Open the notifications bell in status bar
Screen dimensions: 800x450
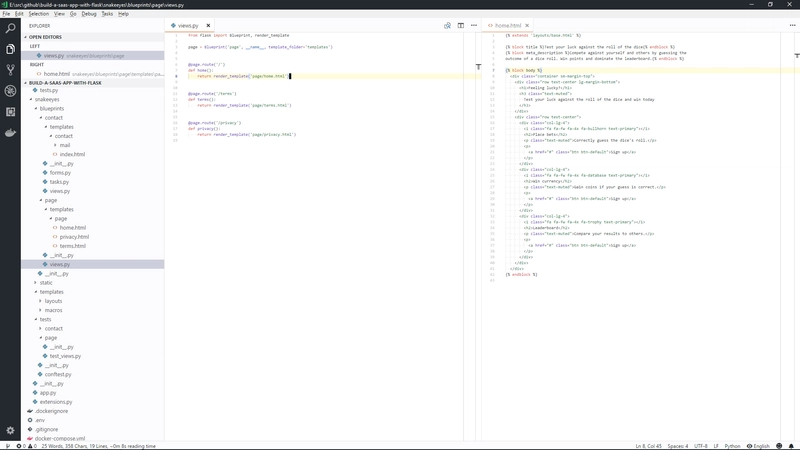pos(791,446)
